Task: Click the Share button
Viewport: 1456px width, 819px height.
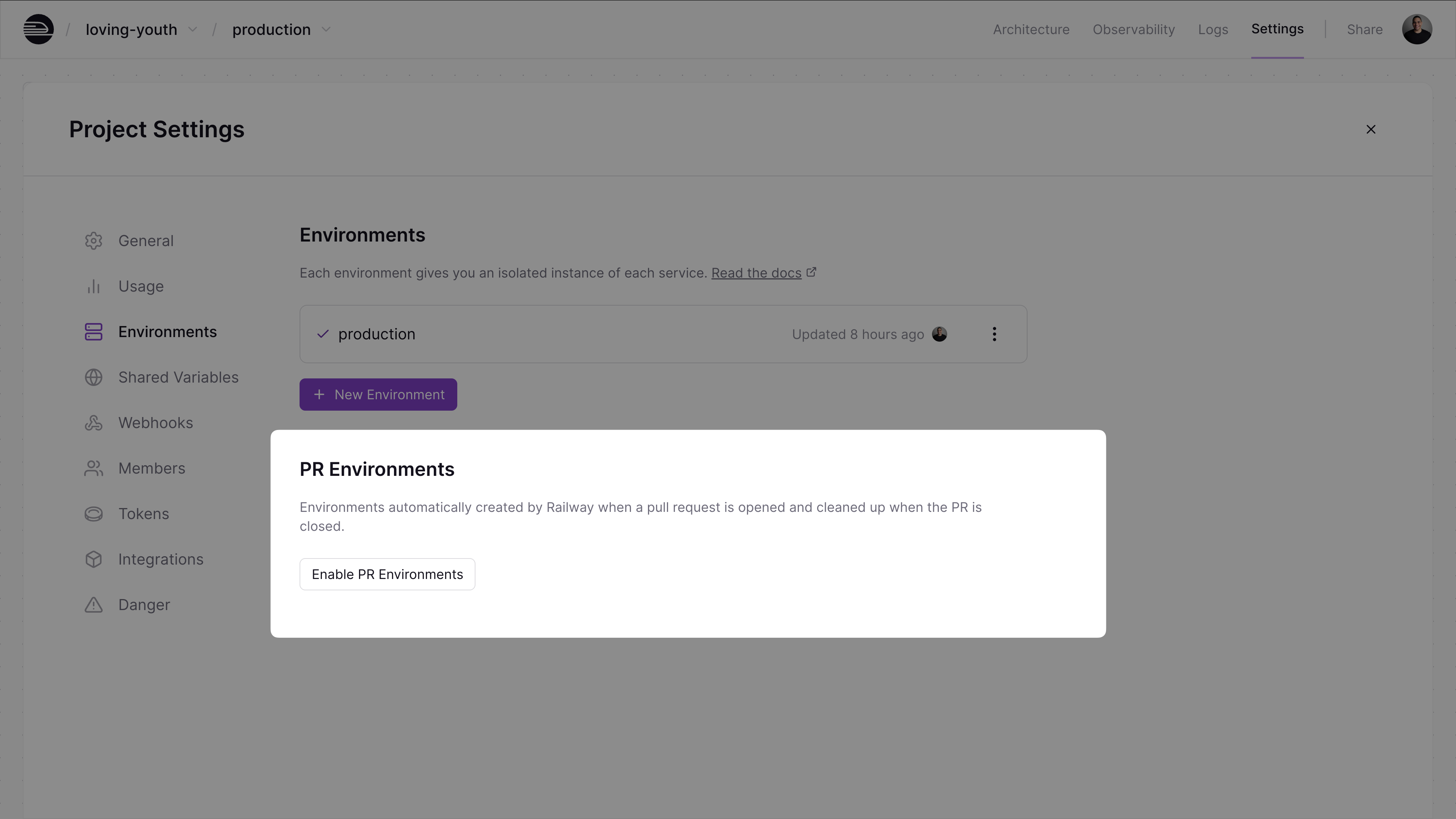Action: tap(1365, 30)
